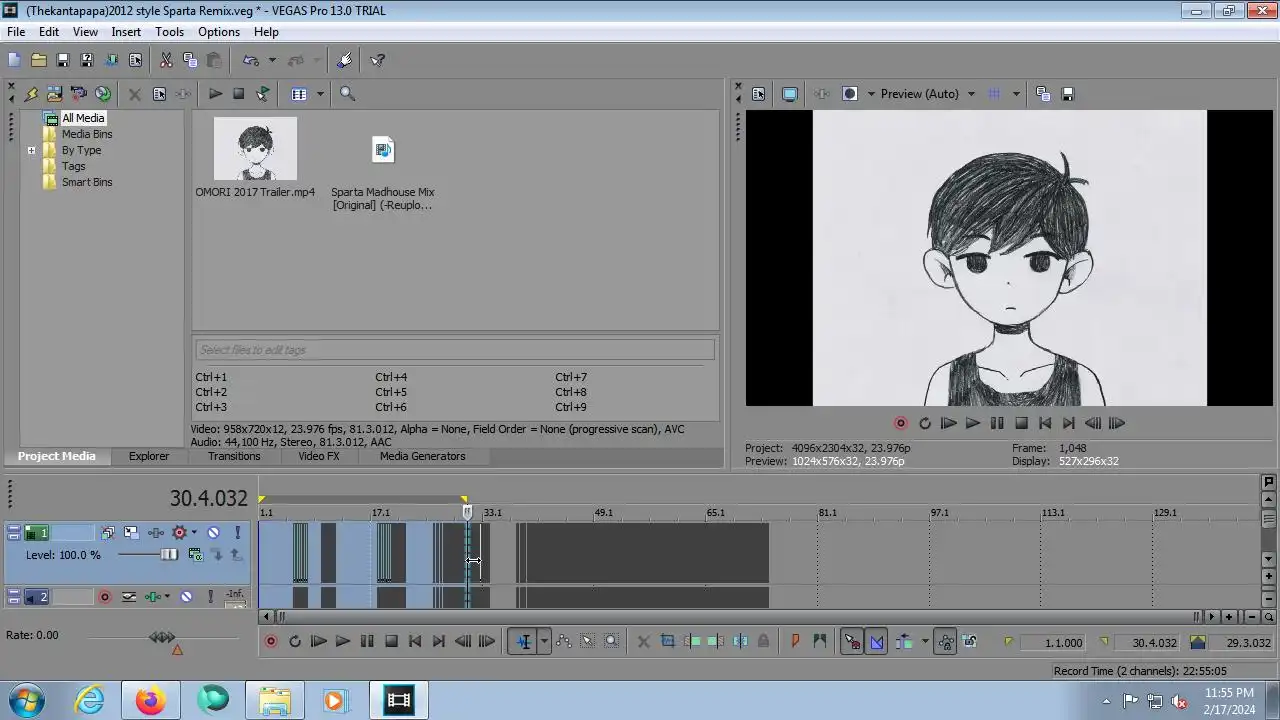
Task: Select OMORI 2017 Trailer.mp4 thumbnail
Action: 255,149
